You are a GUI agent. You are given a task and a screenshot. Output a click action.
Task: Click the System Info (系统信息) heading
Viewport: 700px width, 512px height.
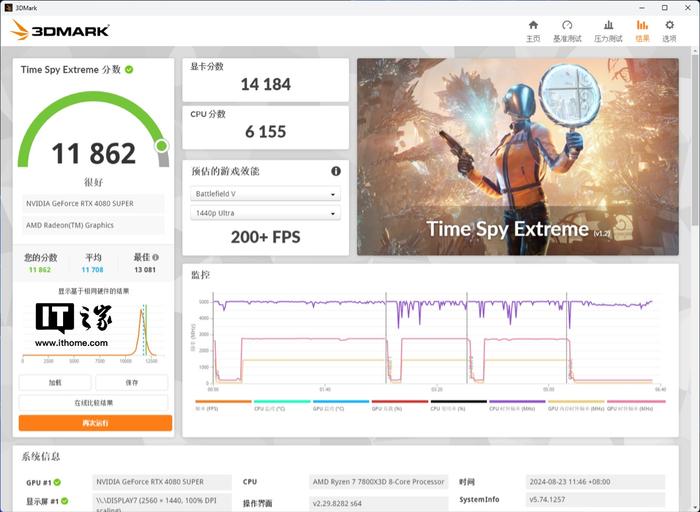click(x=41, y=457)
